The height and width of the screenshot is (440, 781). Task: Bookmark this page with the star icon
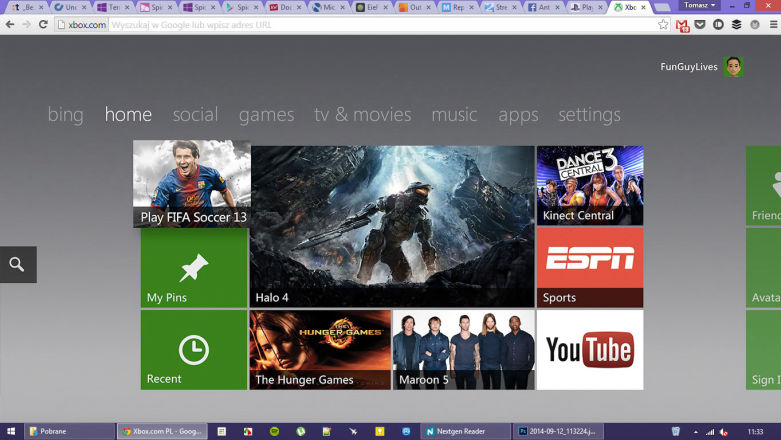(663, 24)
